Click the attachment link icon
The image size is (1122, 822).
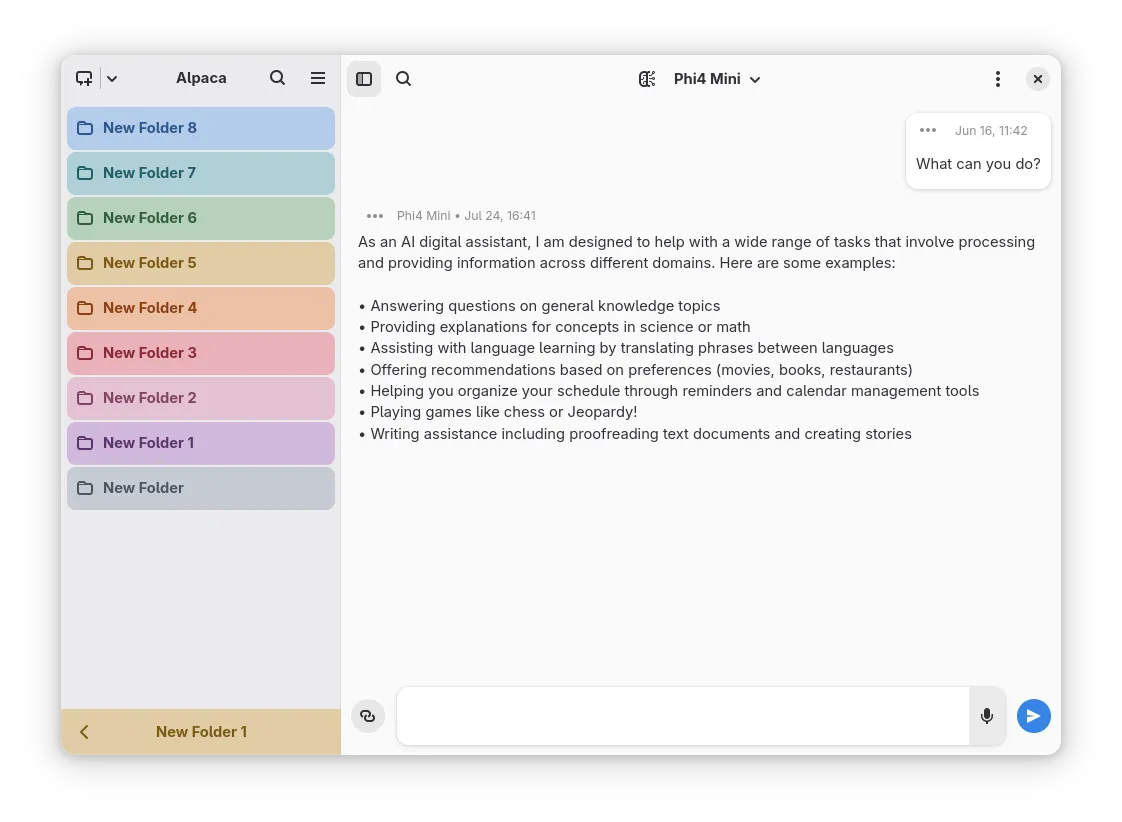coord(368,716)
